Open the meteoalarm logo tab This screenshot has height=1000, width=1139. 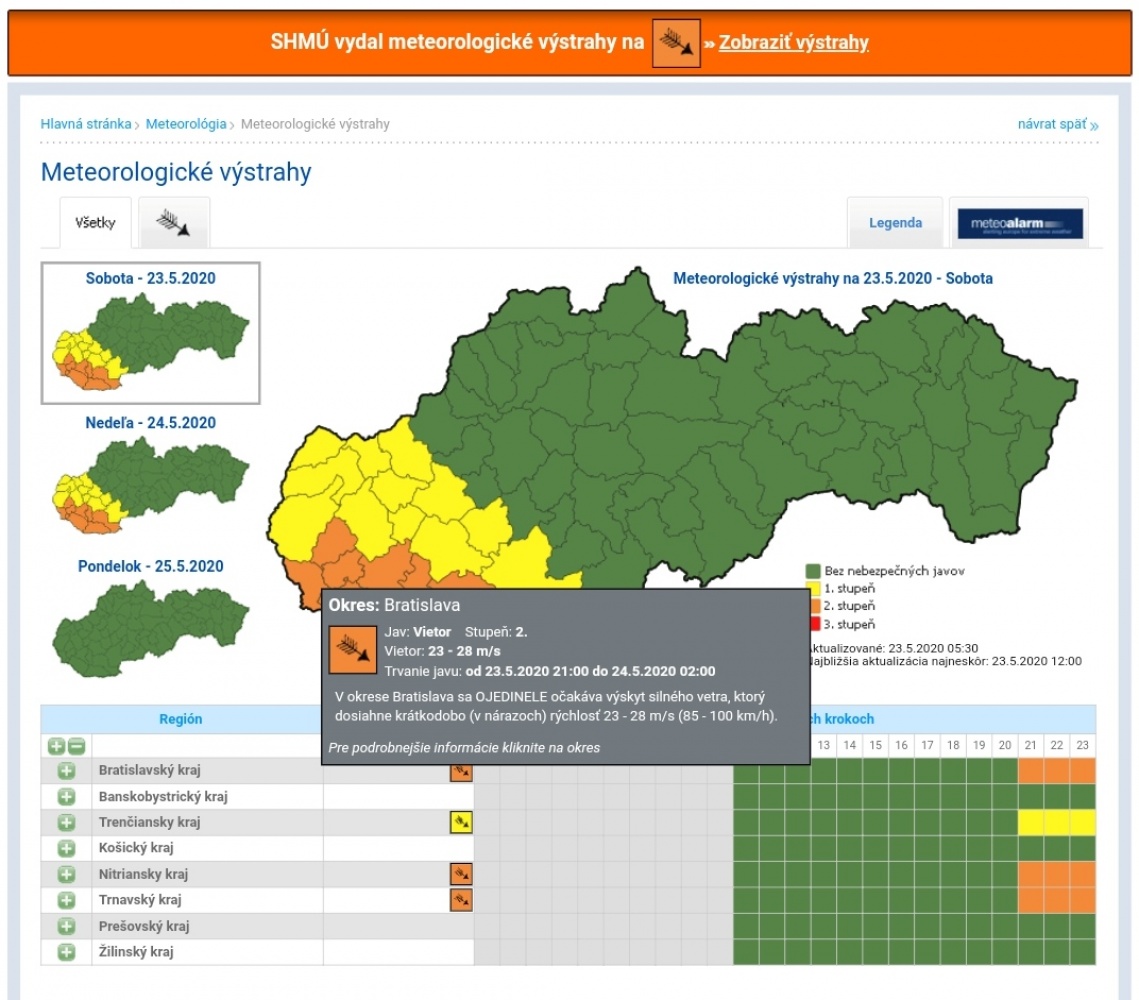click(1019, 223)
